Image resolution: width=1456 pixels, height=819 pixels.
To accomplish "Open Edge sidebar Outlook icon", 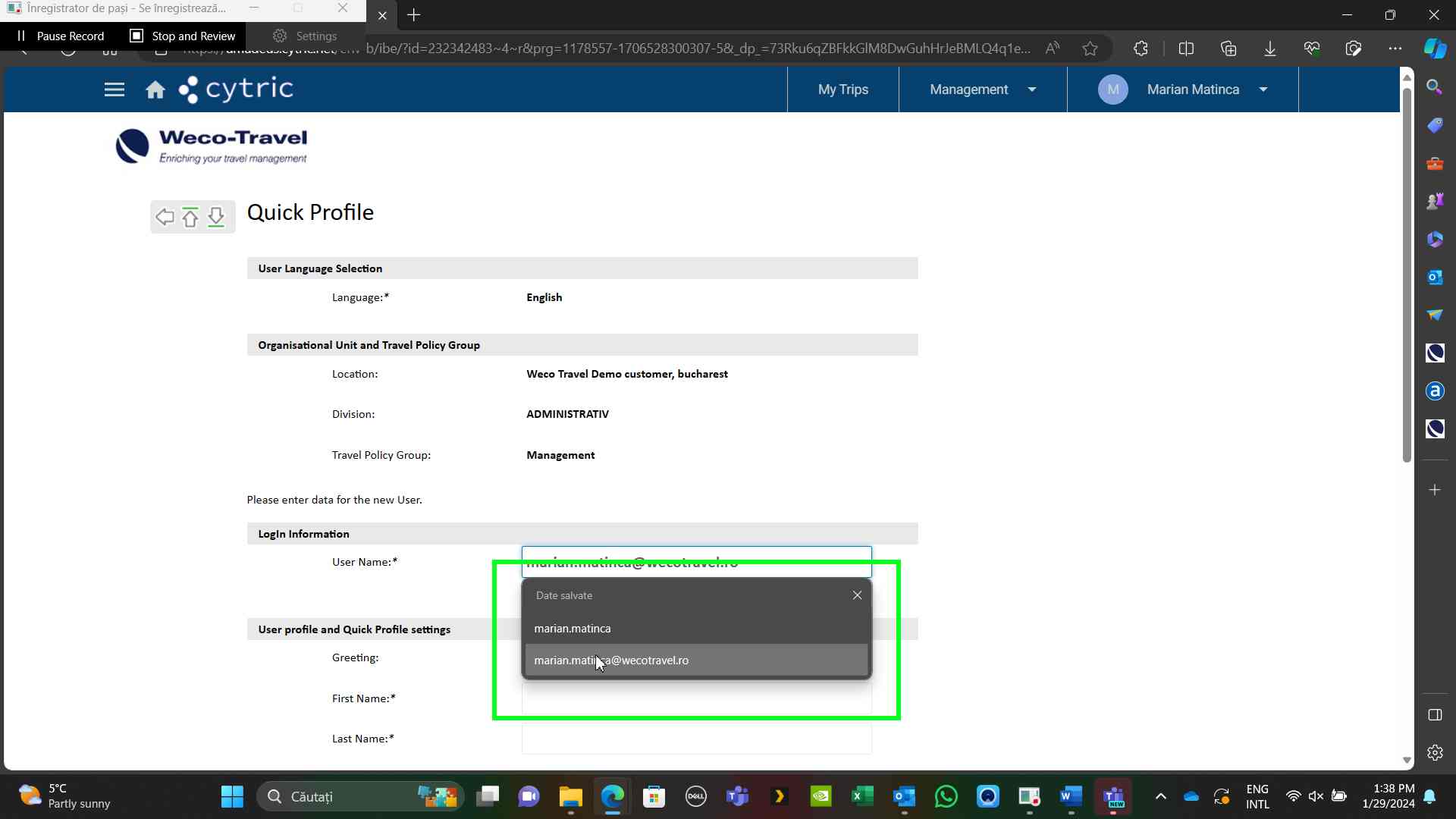I will coord(1435,277).
